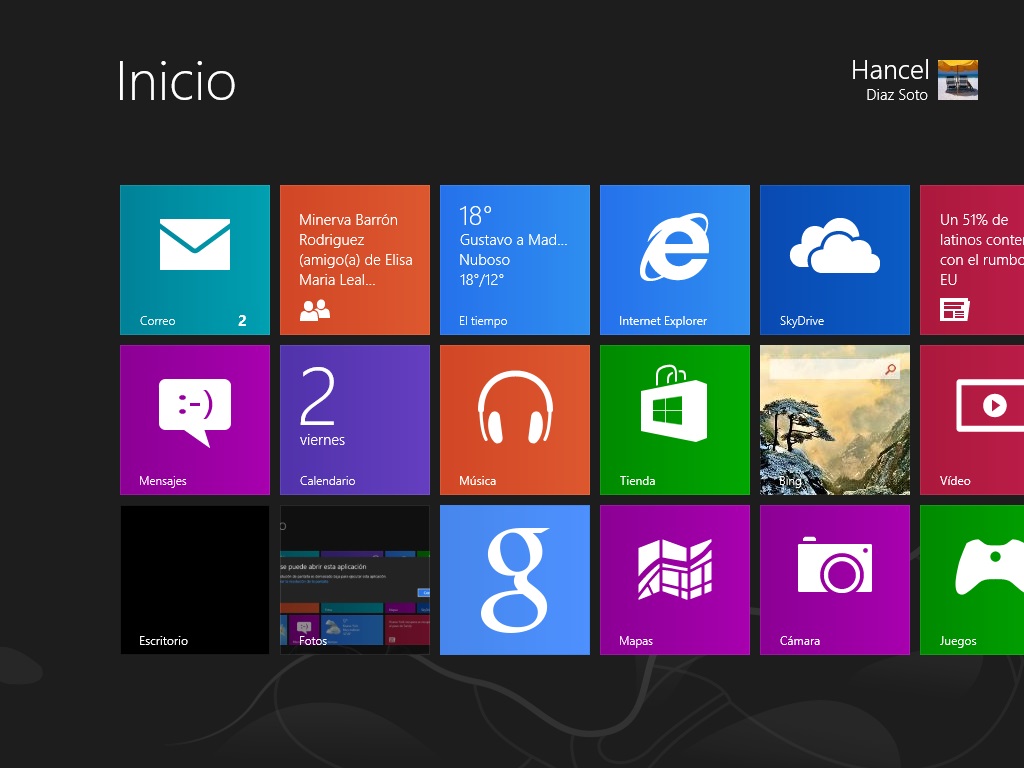
Task: Open Google search tile
Action: click(514, 579)
